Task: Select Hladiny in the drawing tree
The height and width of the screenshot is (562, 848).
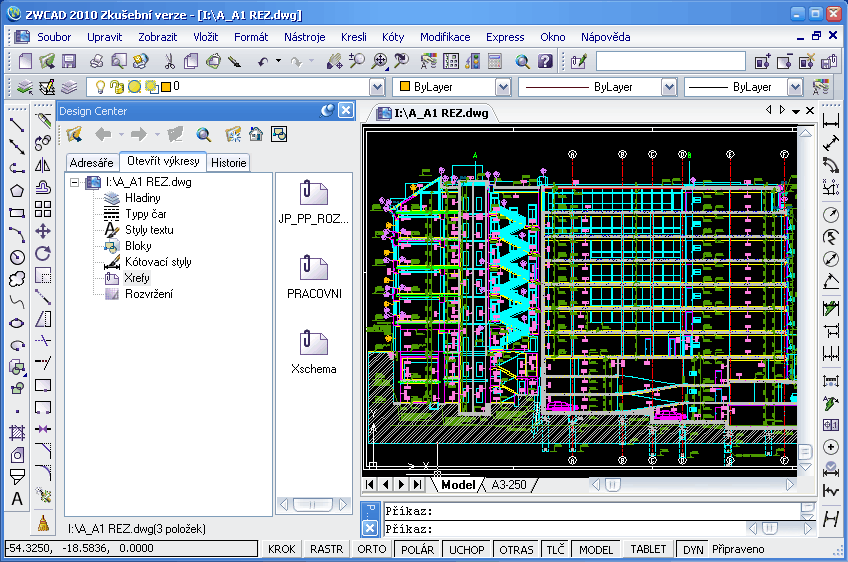Action: 142,198
